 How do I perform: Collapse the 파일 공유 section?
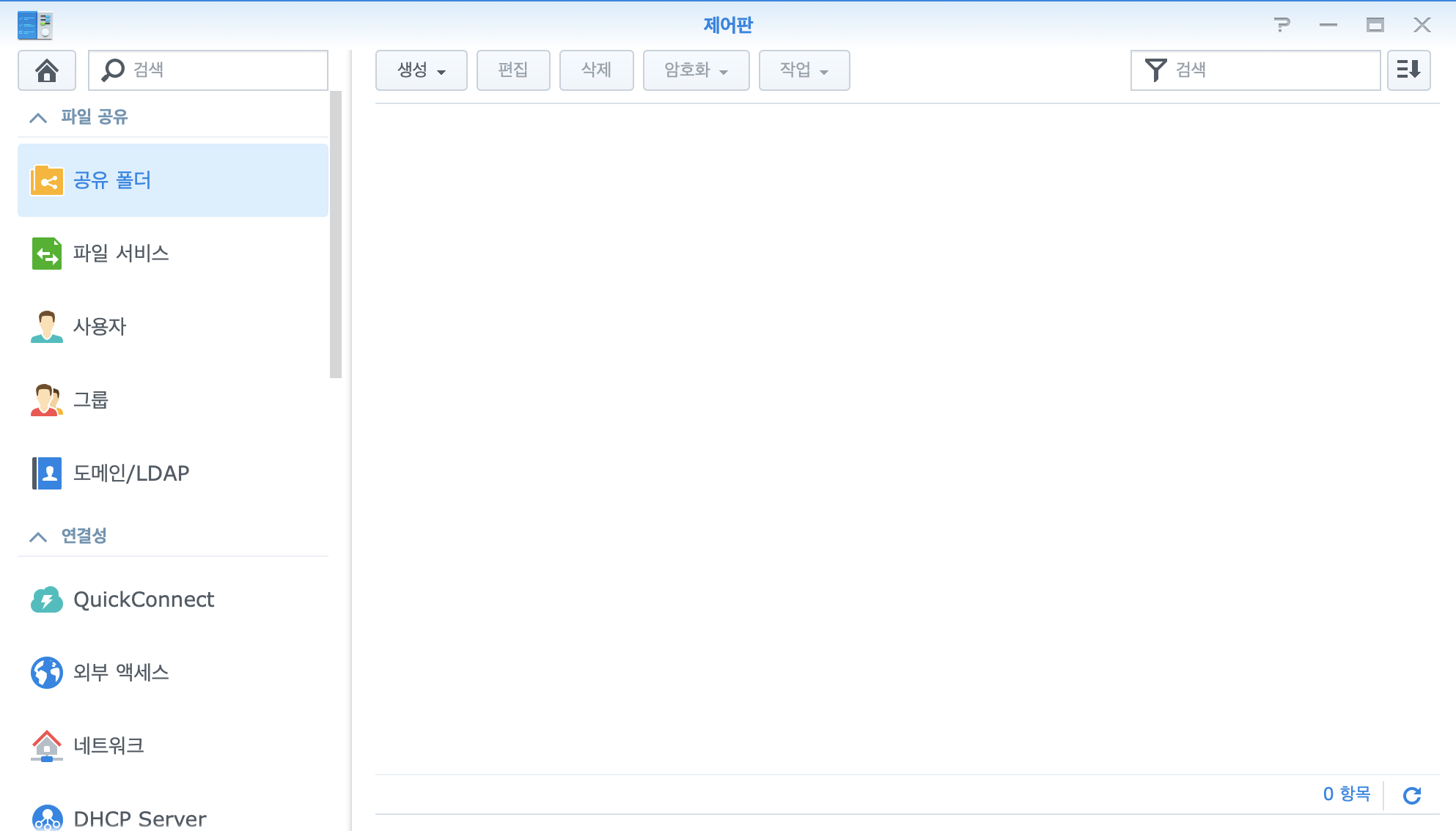(x=38, y=117)
